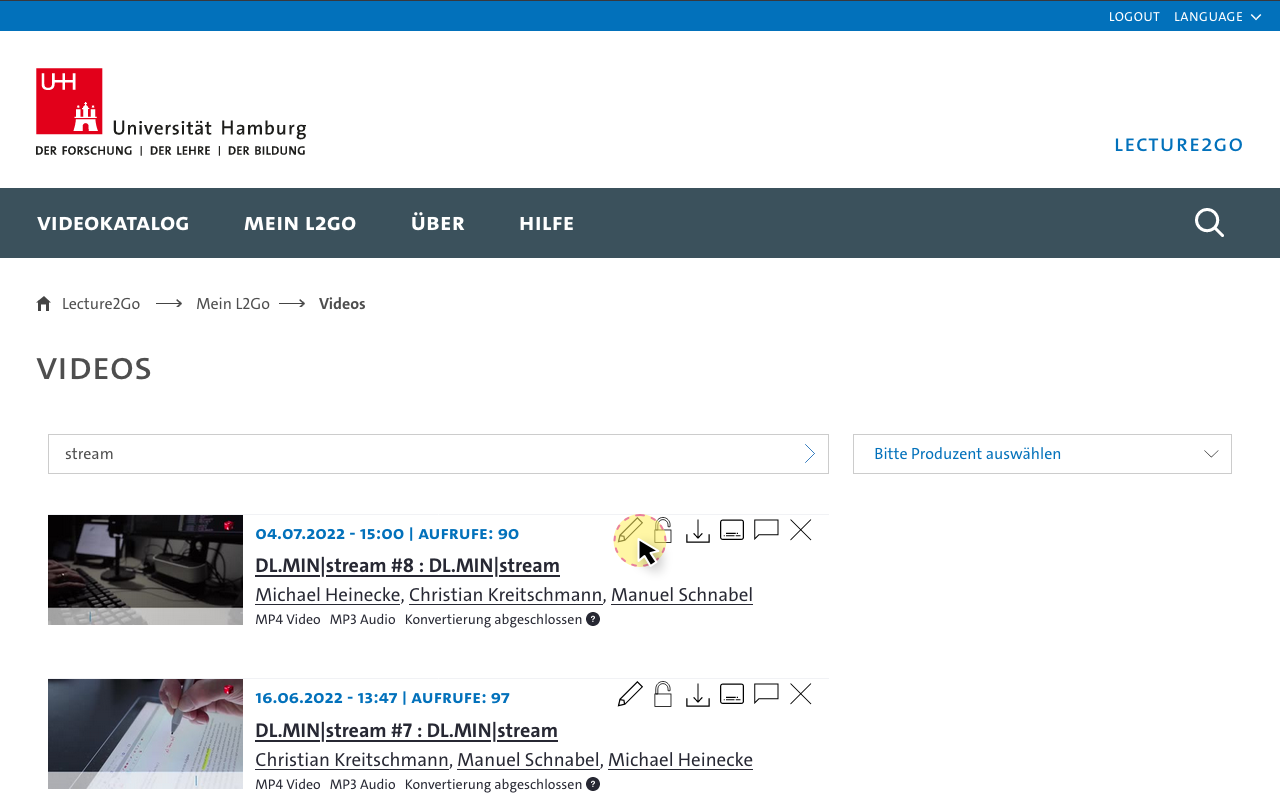Click "MP3 Audio" under stream #7
1280x800 pixels.
pos(363,785)
